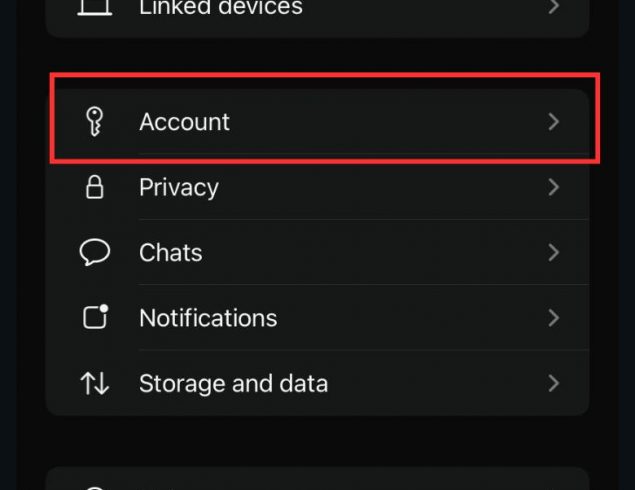Tap the laptop icon for Linked devices
This screenshot has height=490, width=635.
click(95, 8)
